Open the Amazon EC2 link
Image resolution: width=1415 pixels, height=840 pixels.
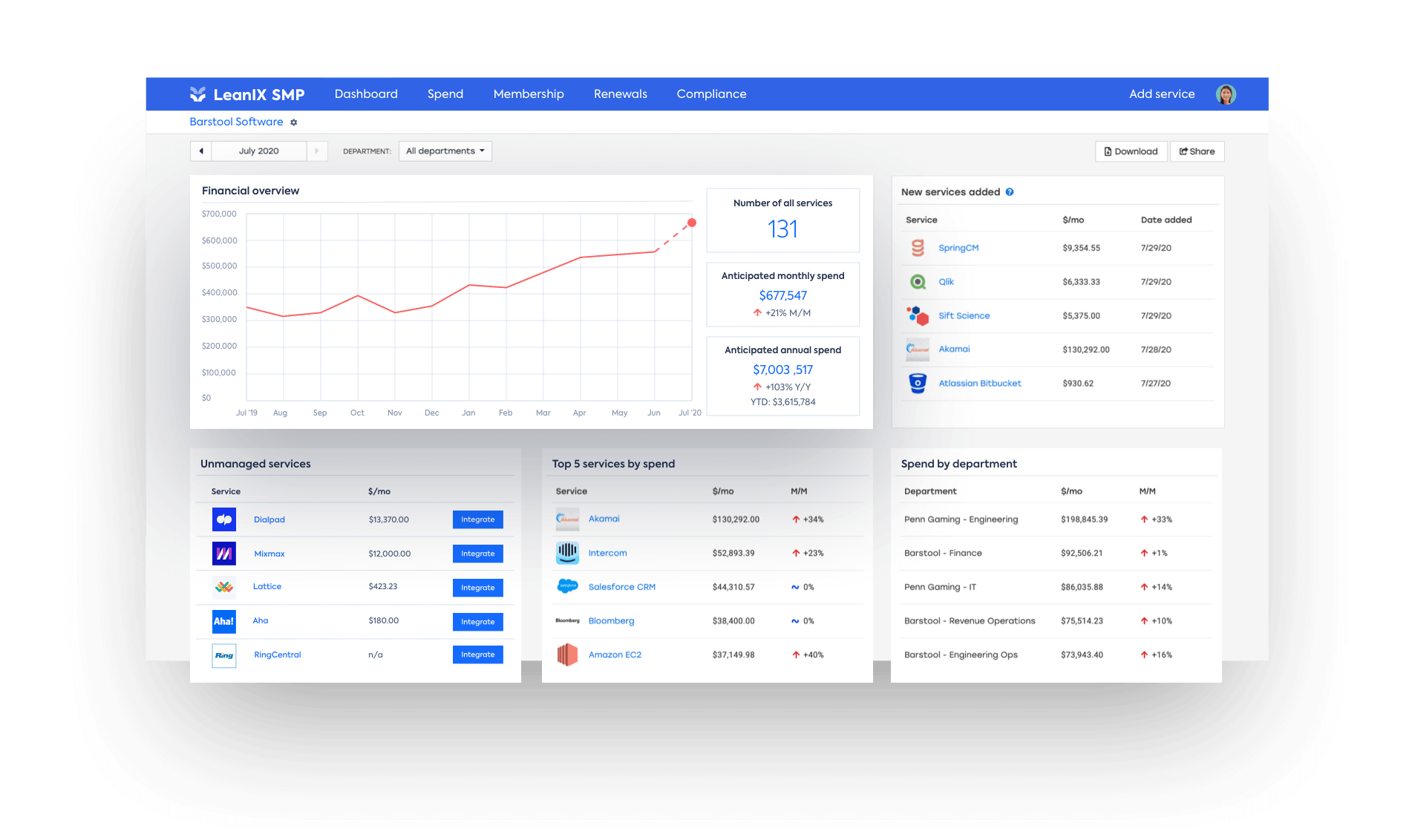(x=615, y=654)
